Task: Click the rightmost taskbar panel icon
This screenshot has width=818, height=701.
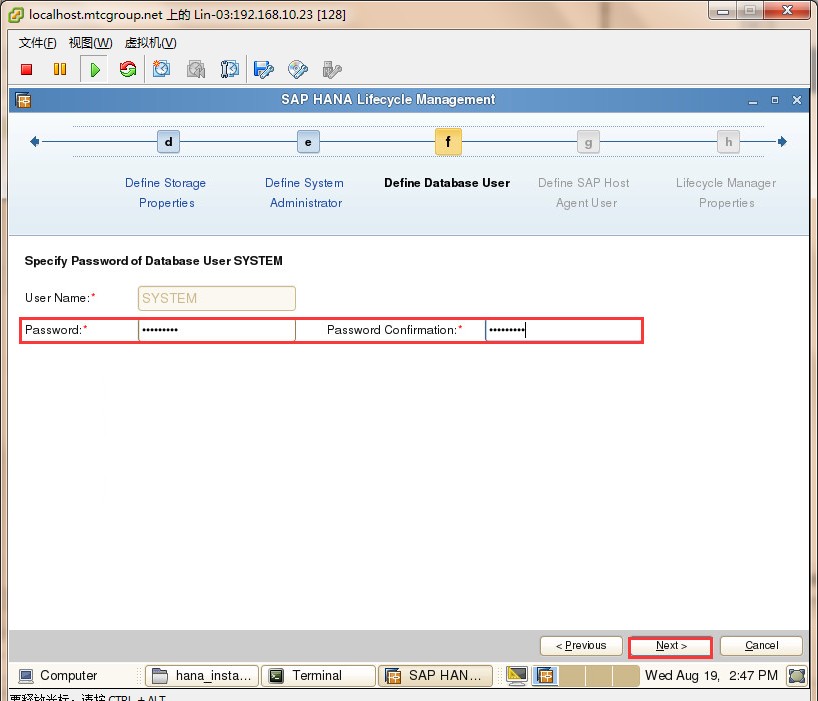Action: coord(797,675)
